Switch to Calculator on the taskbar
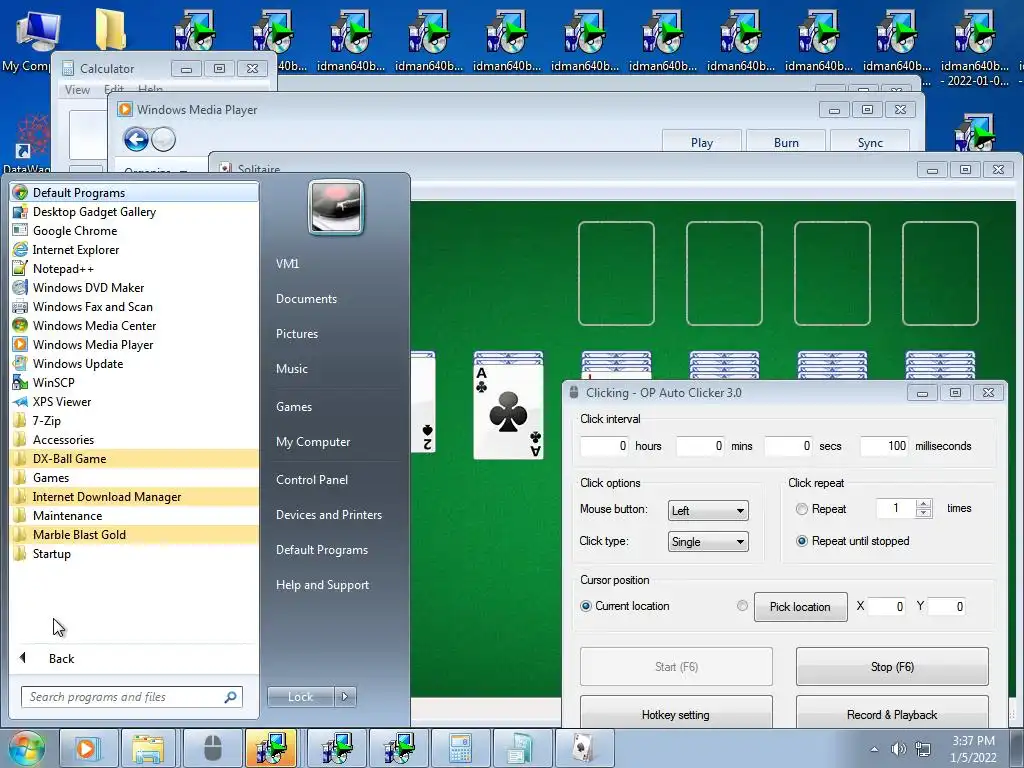This screenshot has height=768, width=1024. click(x=460, y=748)
